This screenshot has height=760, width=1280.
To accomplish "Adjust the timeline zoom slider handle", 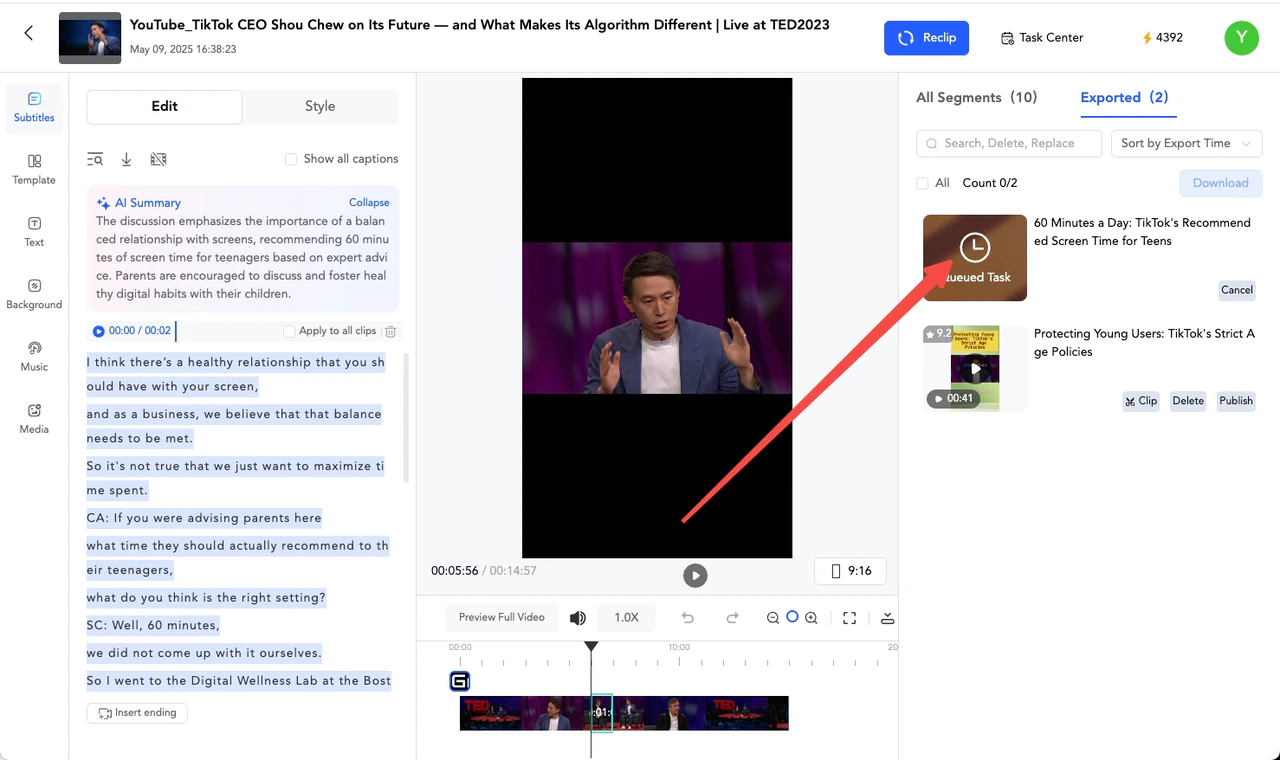I will click(792, 617).
